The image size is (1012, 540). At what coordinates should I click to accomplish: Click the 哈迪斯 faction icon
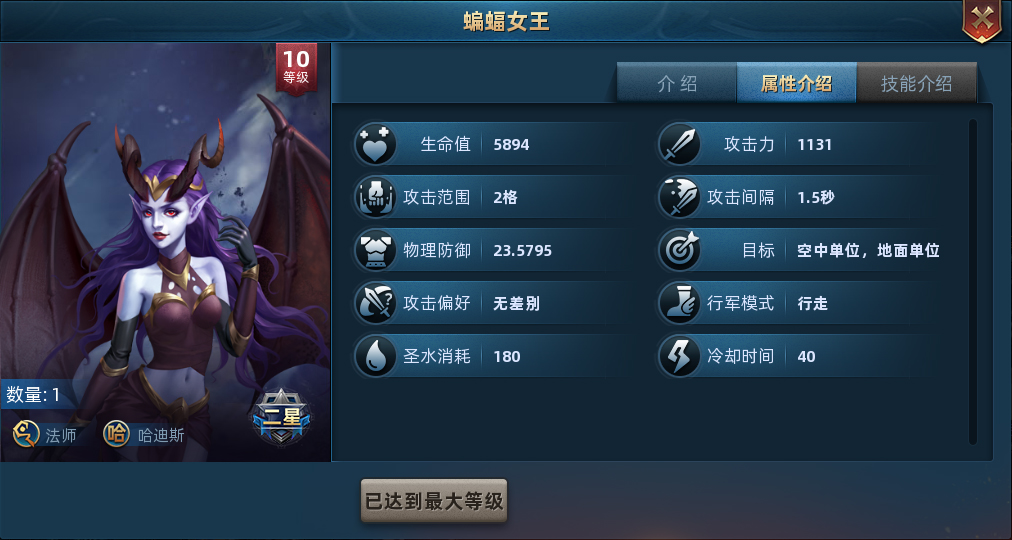click(116, 434)
